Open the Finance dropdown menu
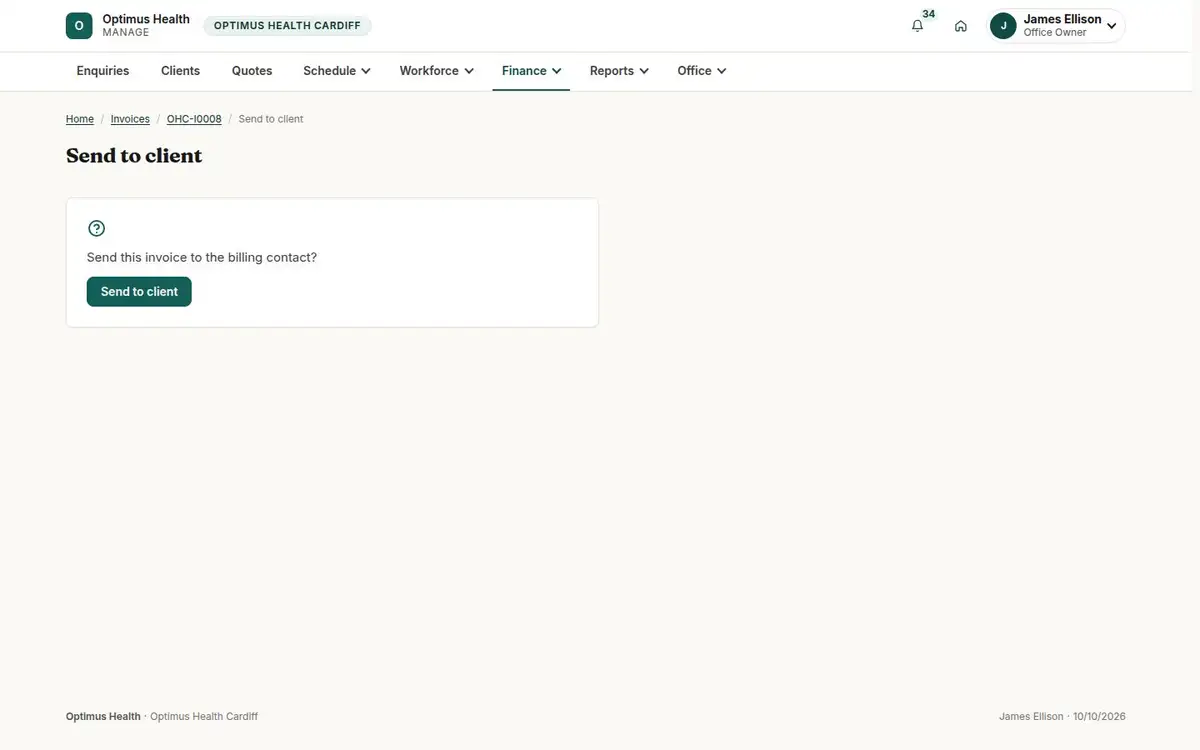This screenshot has height=750, width=1200. 531,71
